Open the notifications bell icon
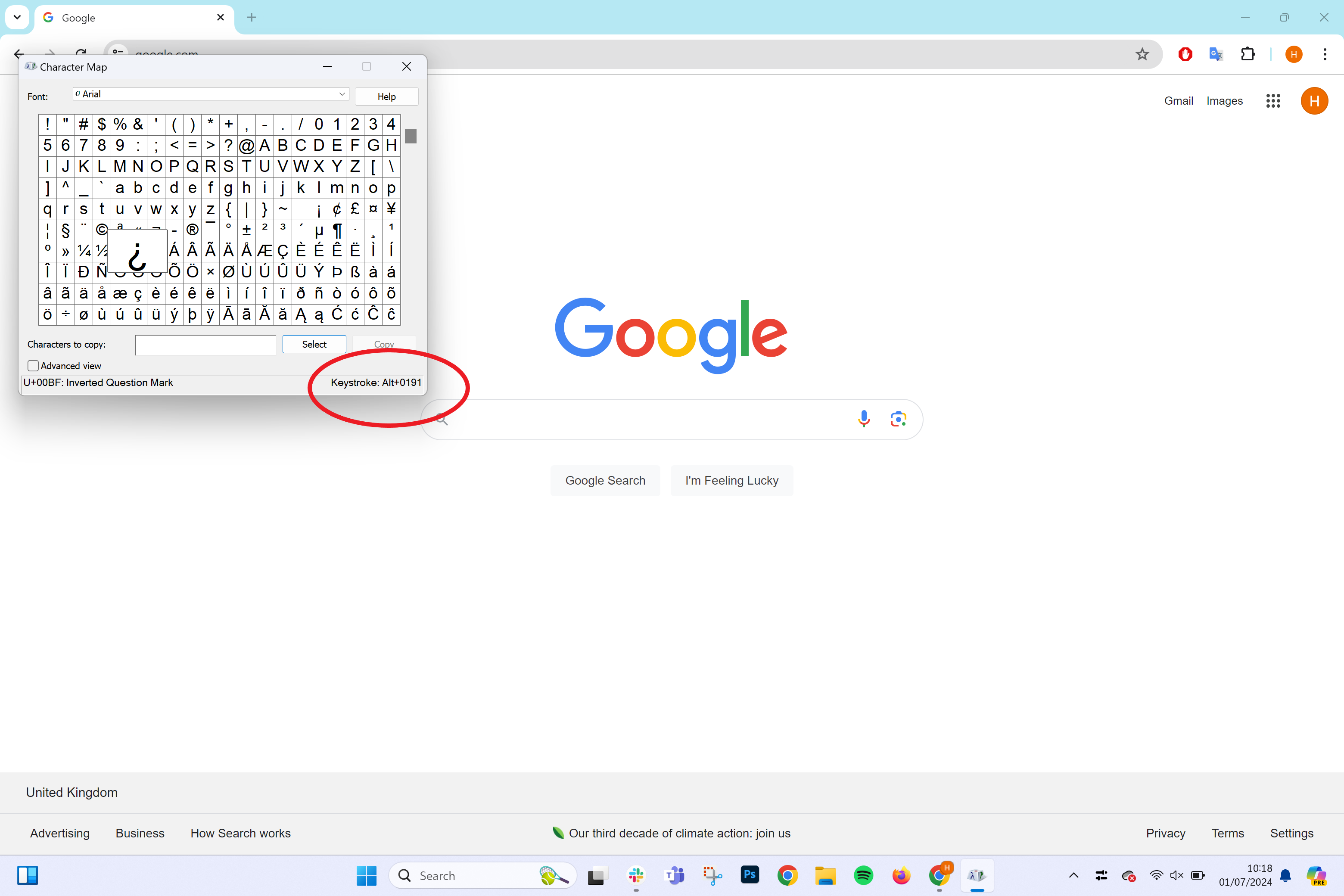 [x=1286, y=875]
